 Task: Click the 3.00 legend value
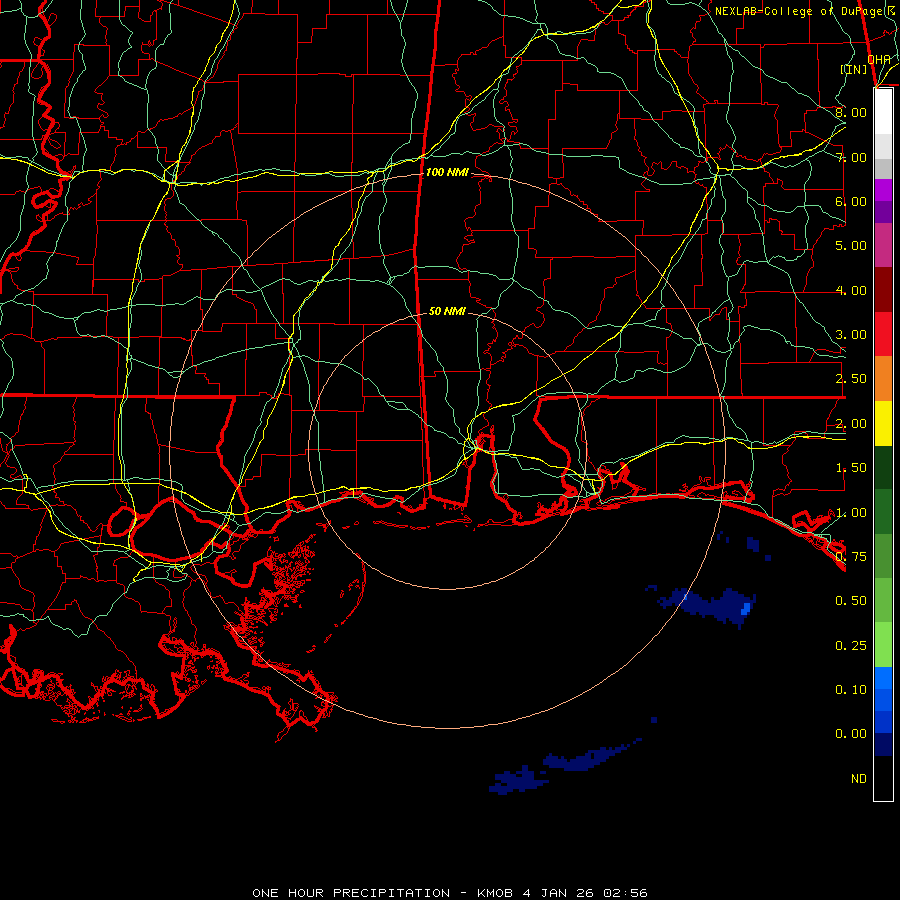[851, 335]
